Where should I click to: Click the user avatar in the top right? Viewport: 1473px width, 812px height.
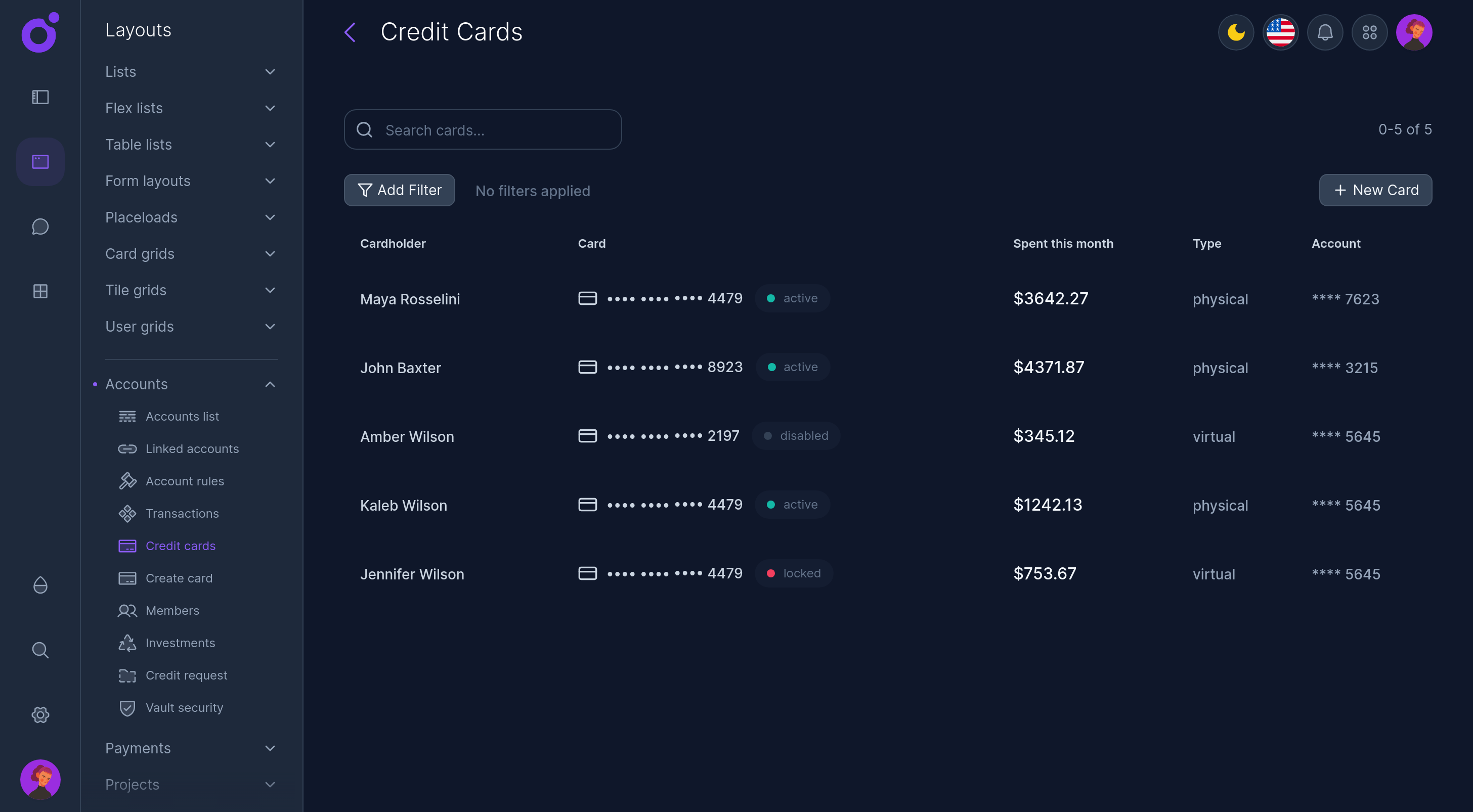1414,32
